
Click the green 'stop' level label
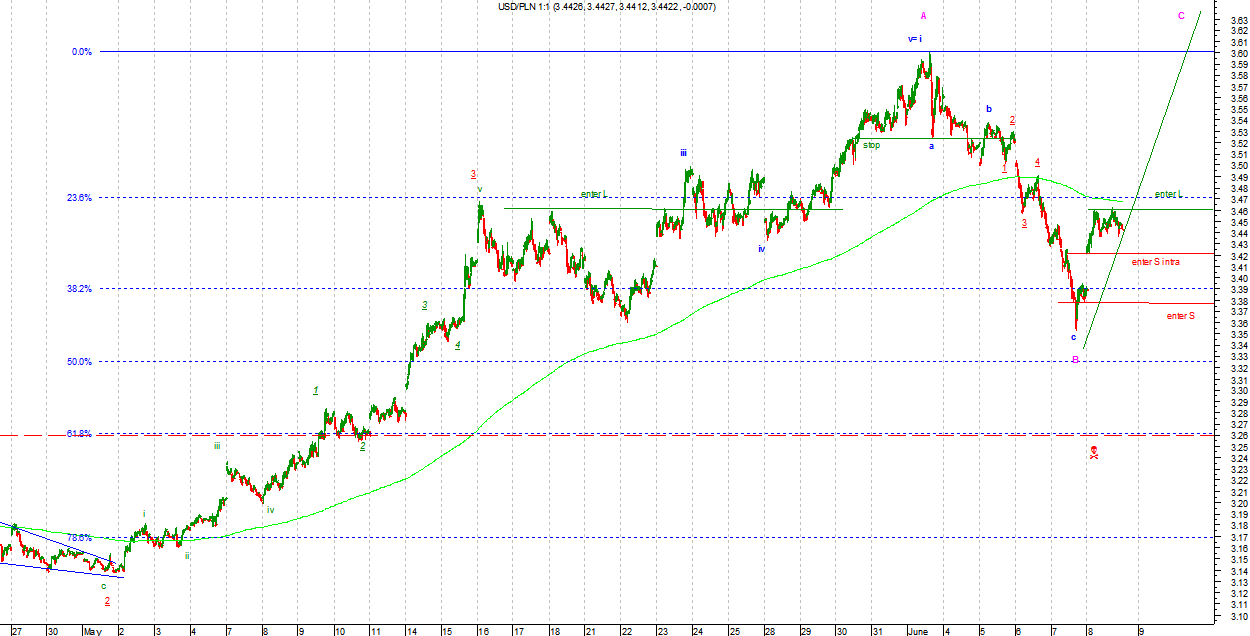[x=872, y=145]
